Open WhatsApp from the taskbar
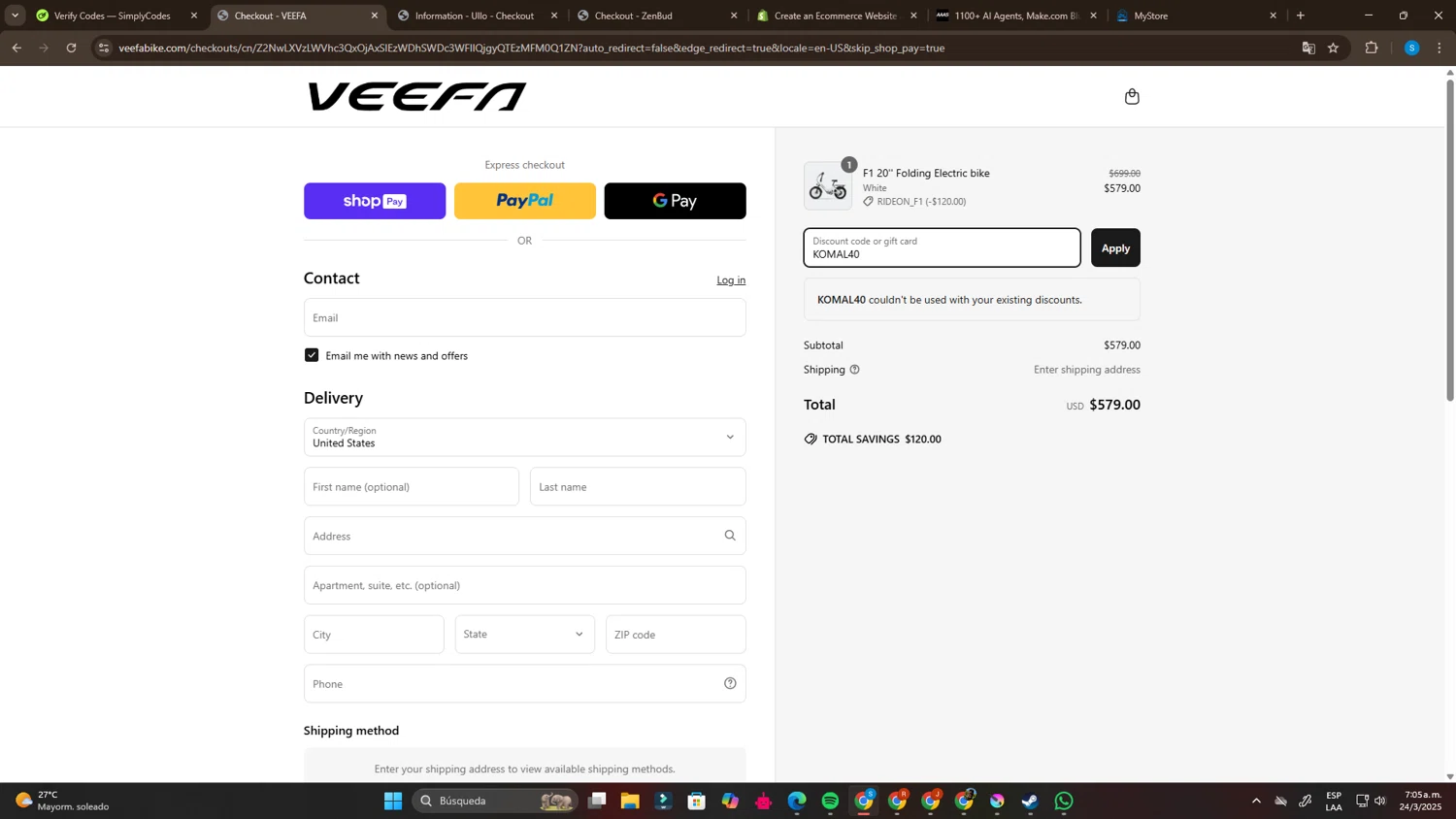Viewport: 1456px width, 819px height. (x=1064, y=801)
